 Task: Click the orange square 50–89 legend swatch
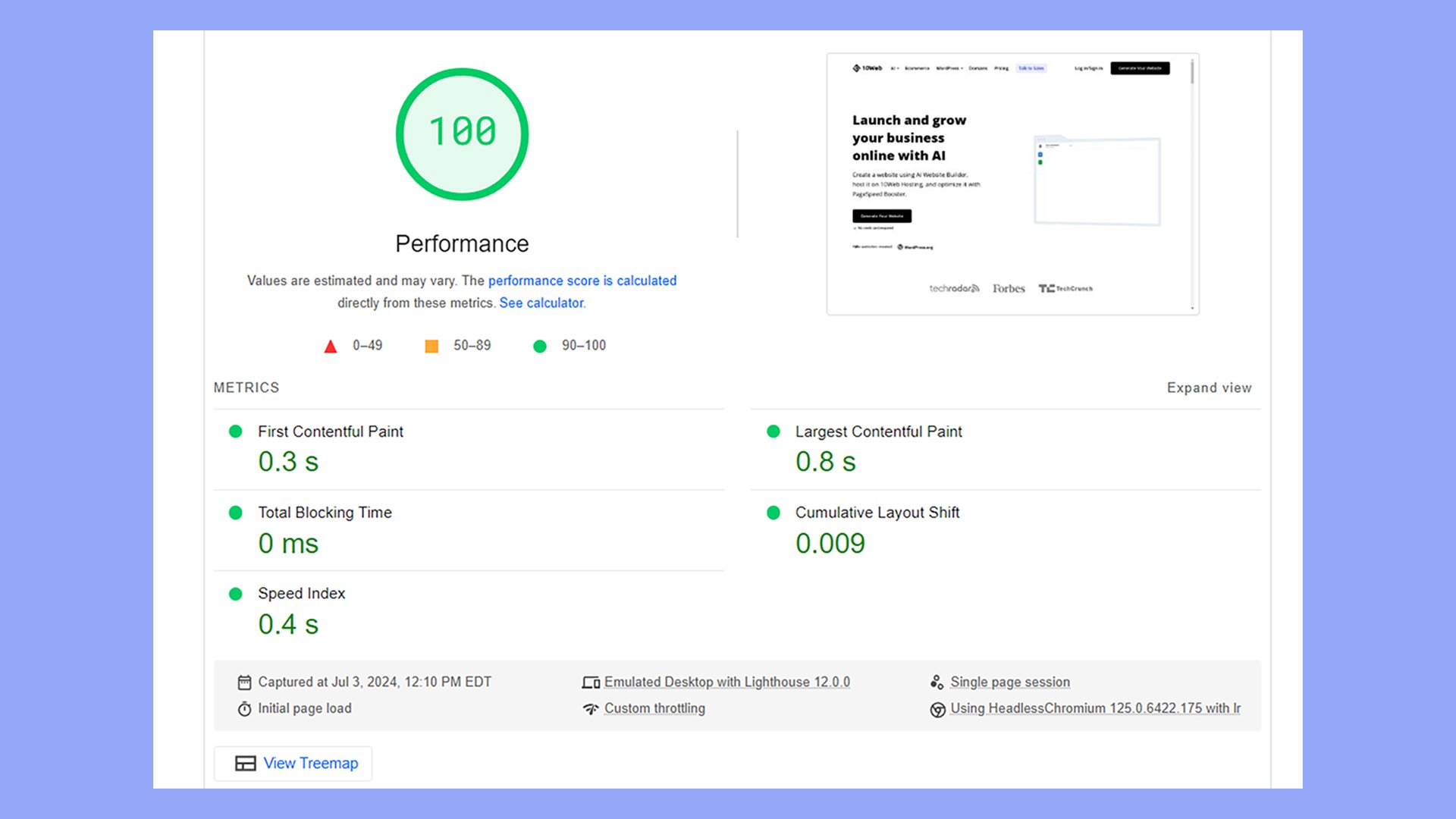(x=431, y=347)
